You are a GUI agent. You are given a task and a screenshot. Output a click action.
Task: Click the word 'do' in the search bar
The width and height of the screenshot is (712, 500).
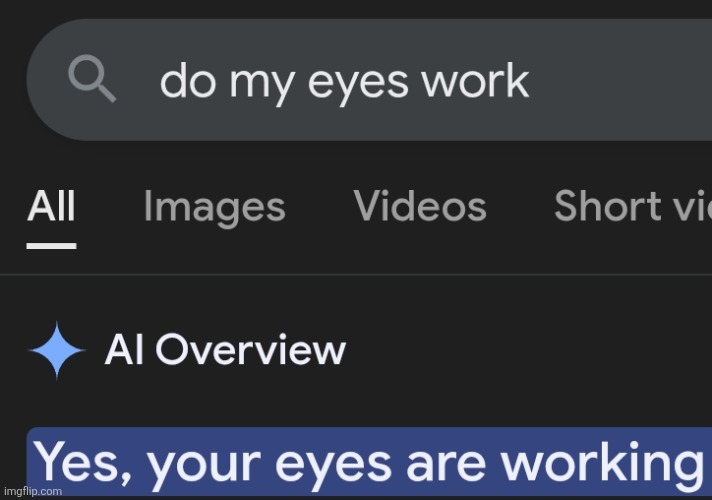pos(188,80)
